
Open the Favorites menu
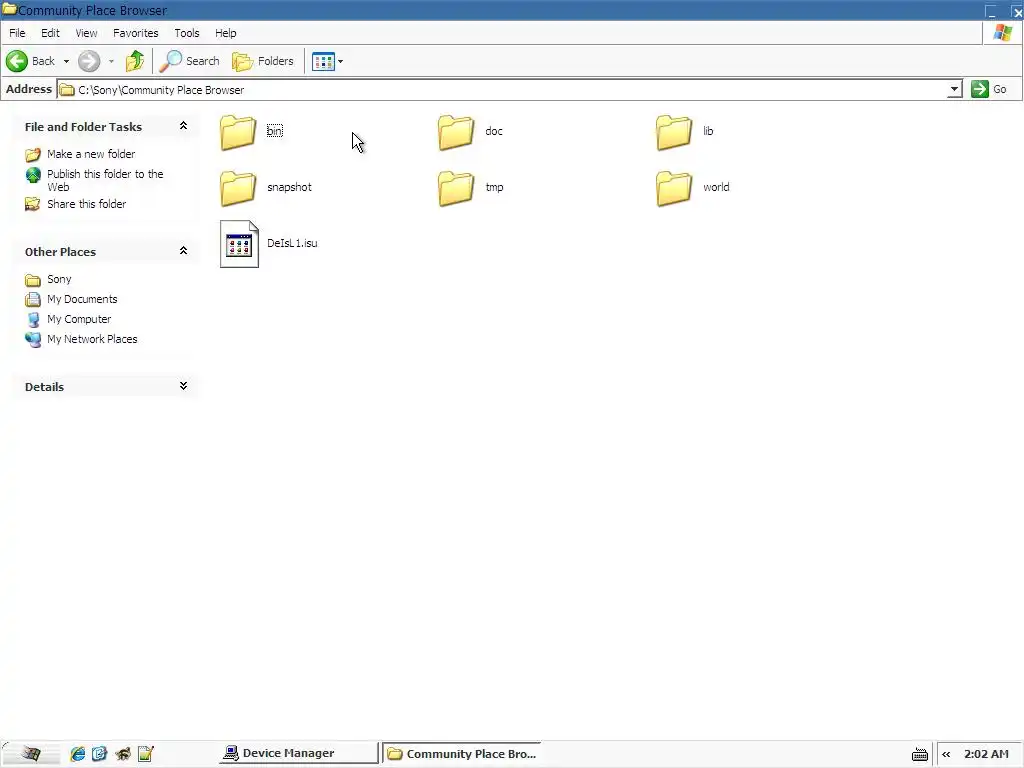[x=135, y=33]
